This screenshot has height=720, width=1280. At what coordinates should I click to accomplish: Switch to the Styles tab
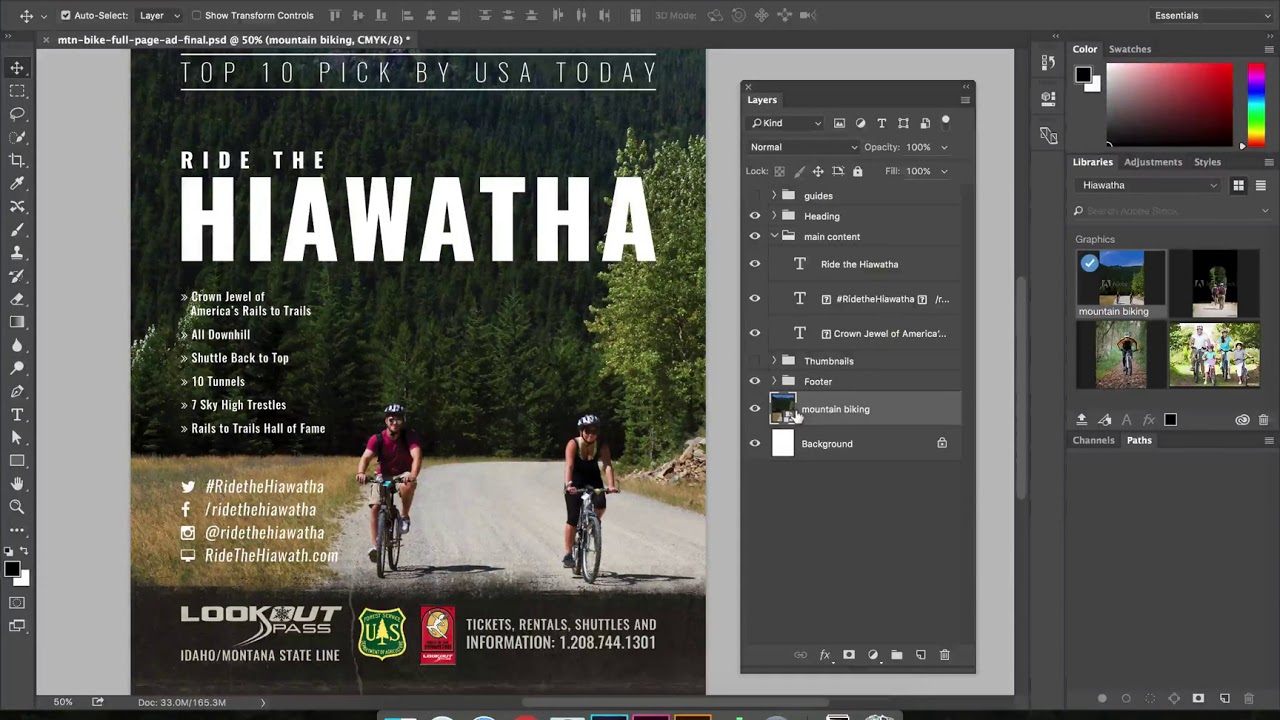tap(1207, 162)
